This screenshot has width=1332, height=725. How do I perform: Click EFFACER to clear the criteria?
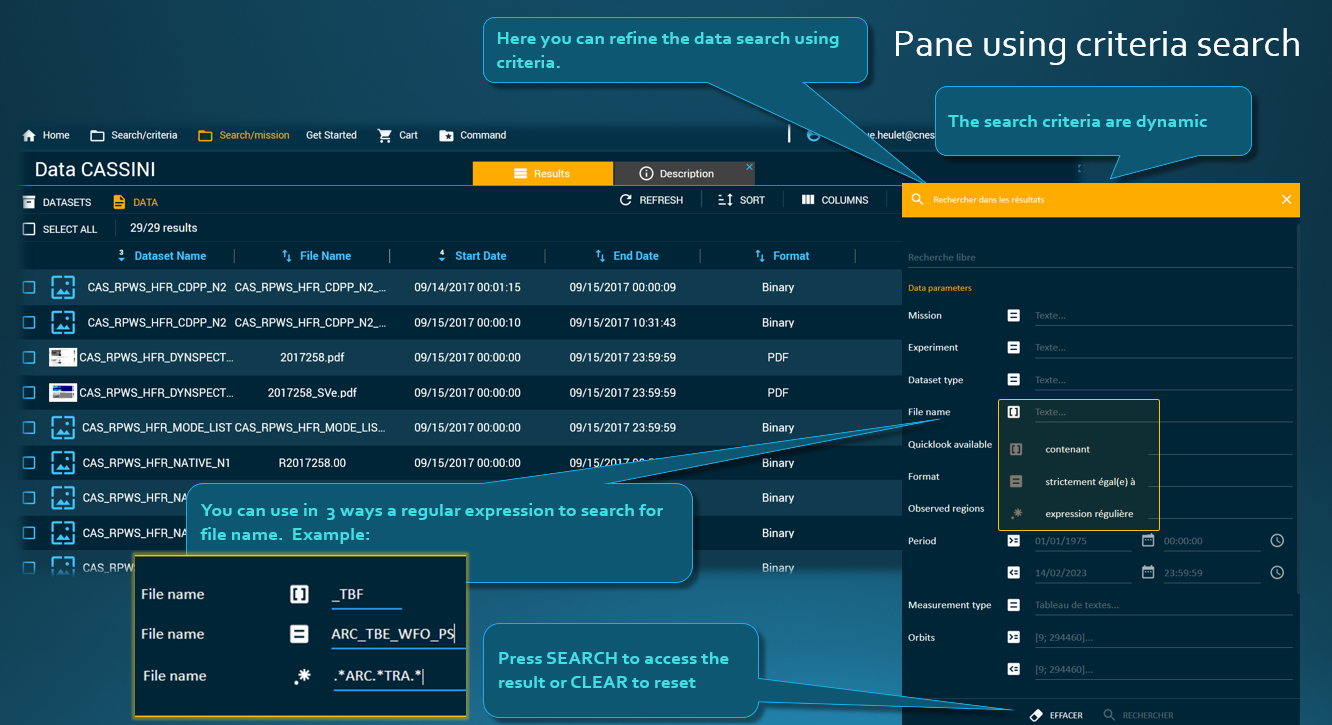pyautogui.click(x=1057, y=715)
